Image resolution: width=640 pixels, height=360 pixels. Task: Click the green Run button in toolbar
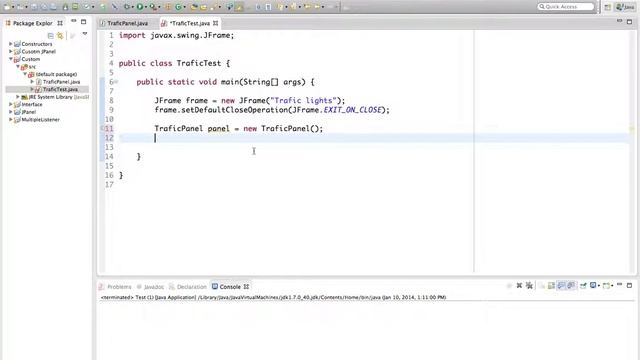(x=140, y=7)
